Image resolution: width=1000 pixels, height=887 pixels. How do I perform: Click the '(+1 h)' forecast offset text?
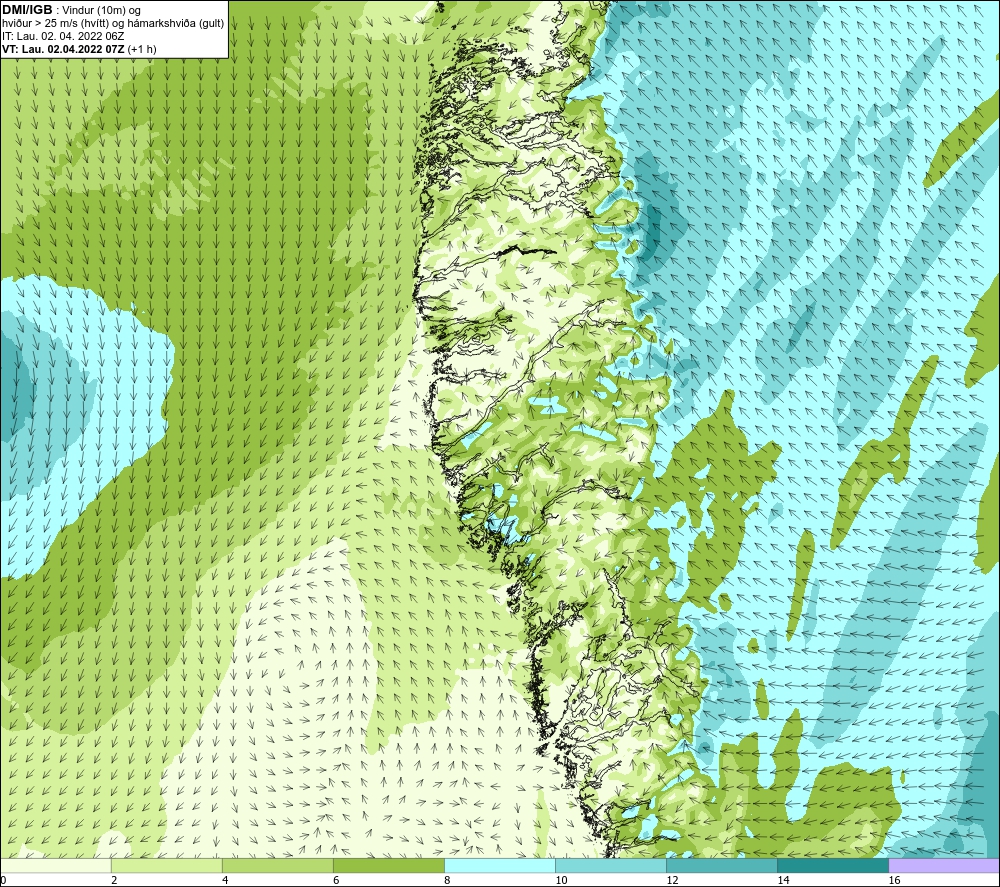click(142, 48)
